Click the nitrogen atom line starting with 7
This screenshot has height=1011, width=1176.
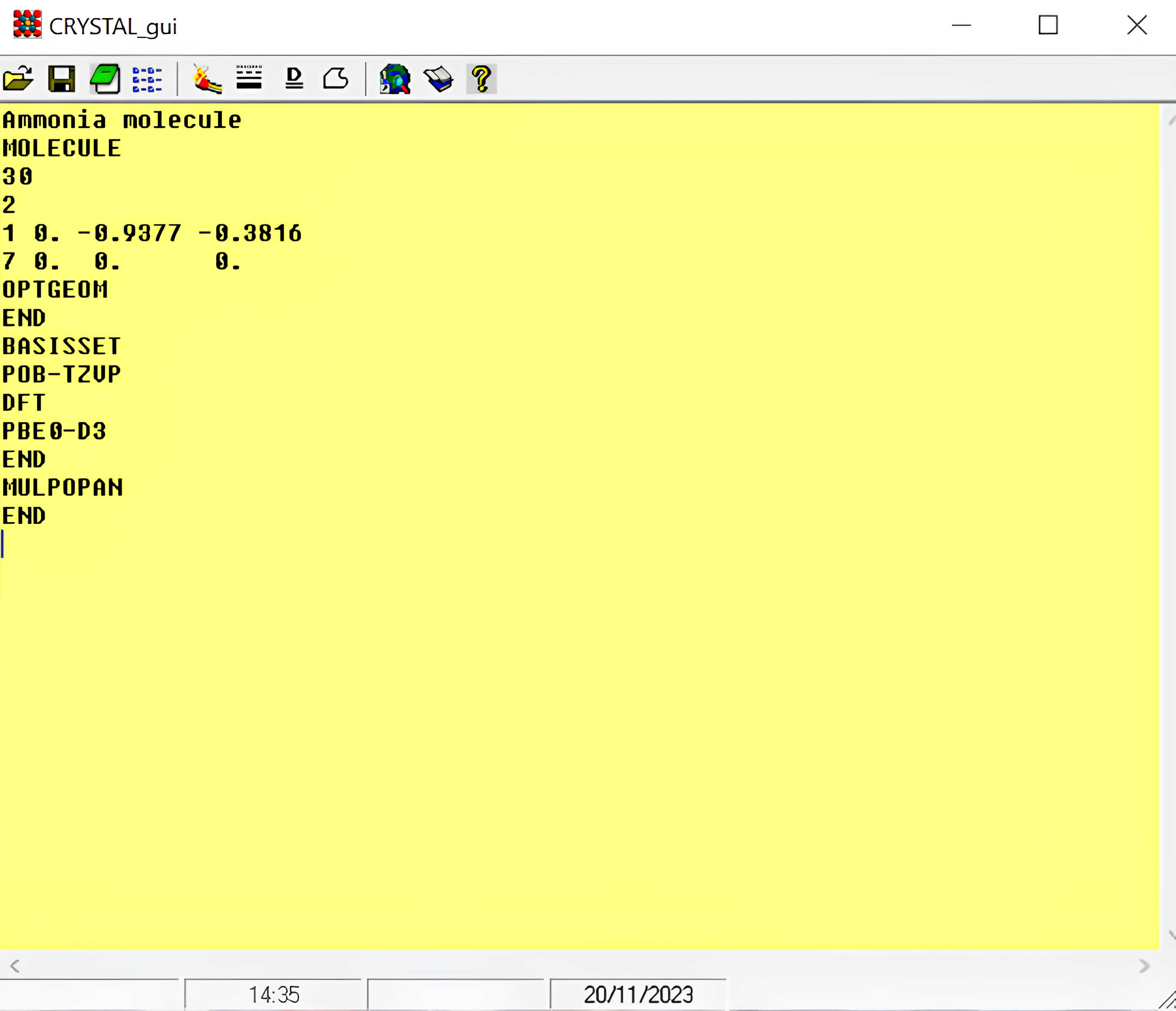[x=122, y=262]
